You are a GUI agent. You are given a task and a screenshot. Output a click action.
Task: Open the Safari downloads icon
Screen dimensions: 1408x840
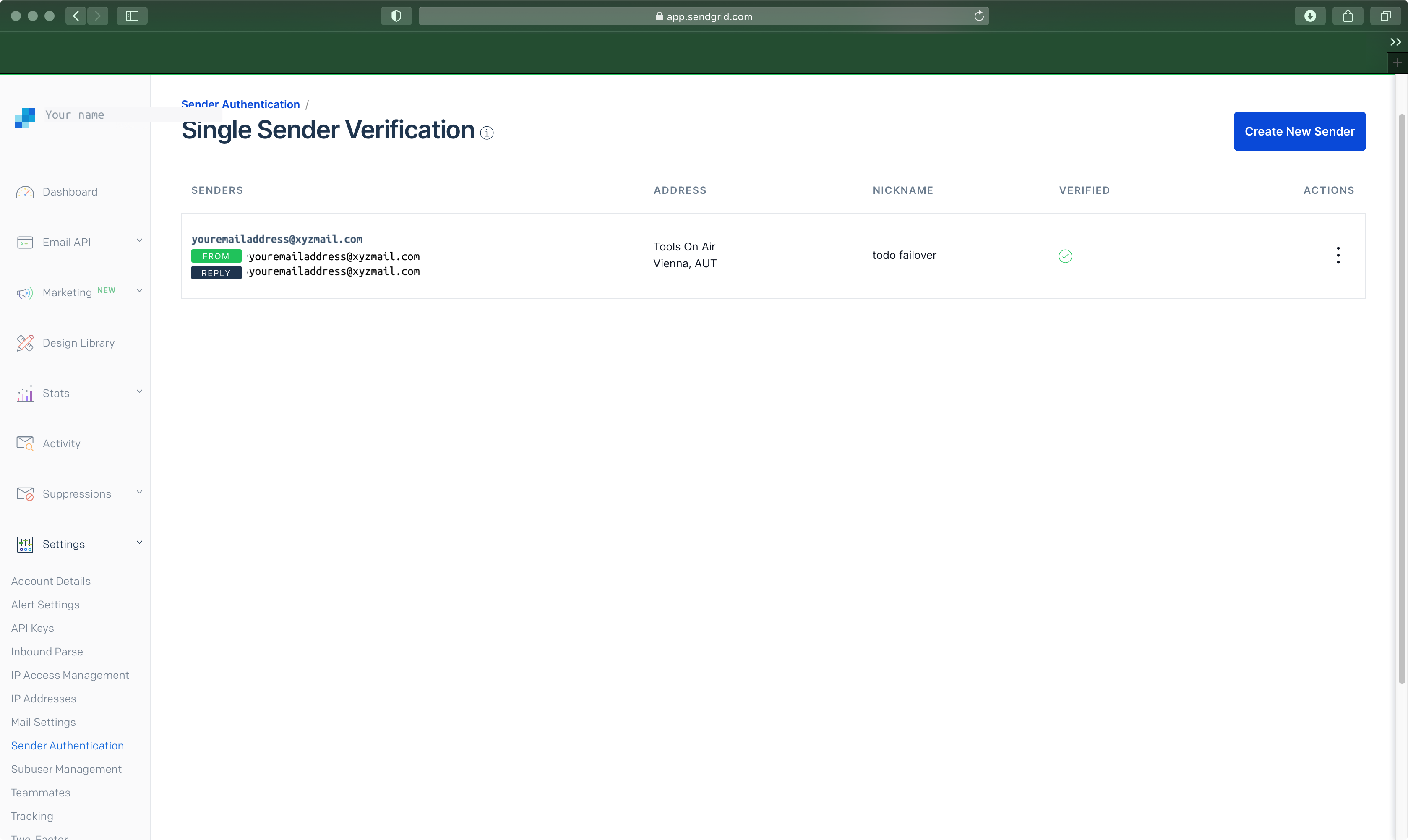coord(1310,16)
